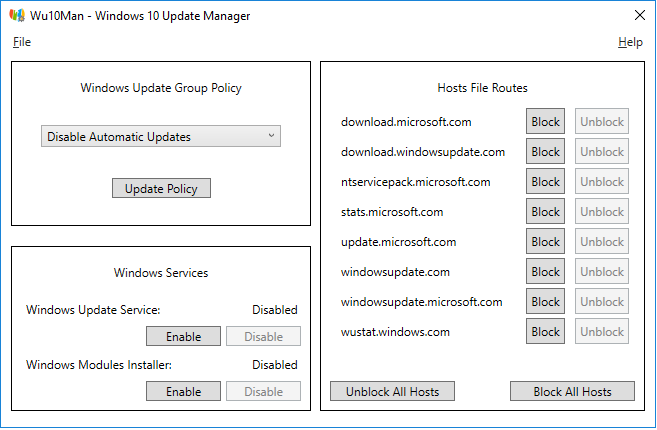Click the stats.microsoft.com host label
Image resolution: width=657 pixels, height=430 pixels.
point(392,212)
